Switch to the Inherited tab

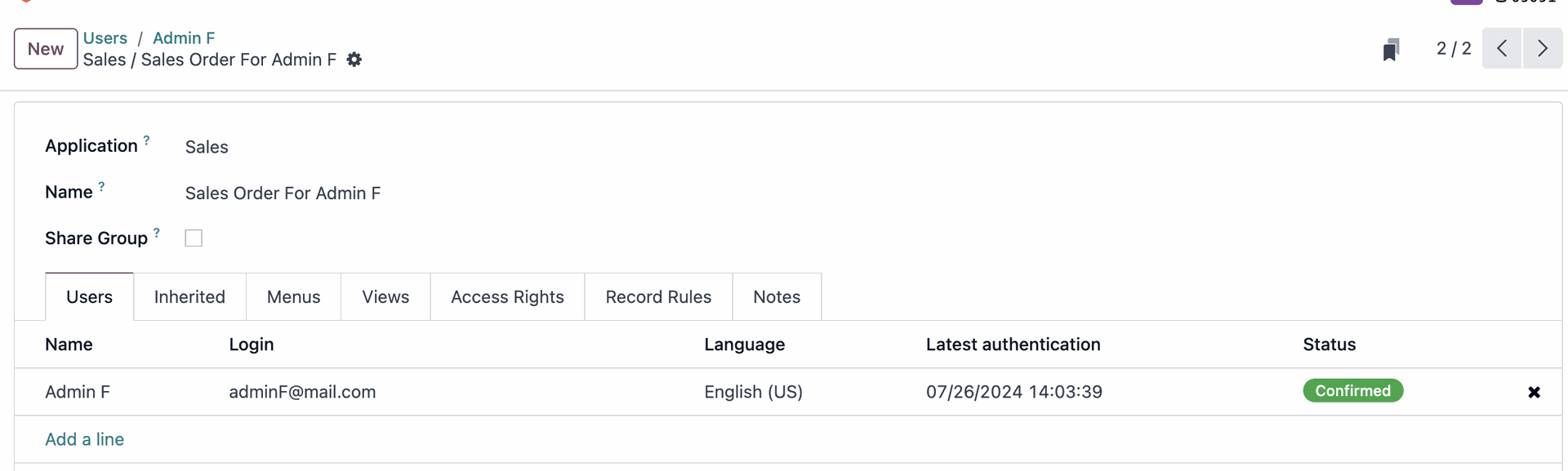pos(189,297)
